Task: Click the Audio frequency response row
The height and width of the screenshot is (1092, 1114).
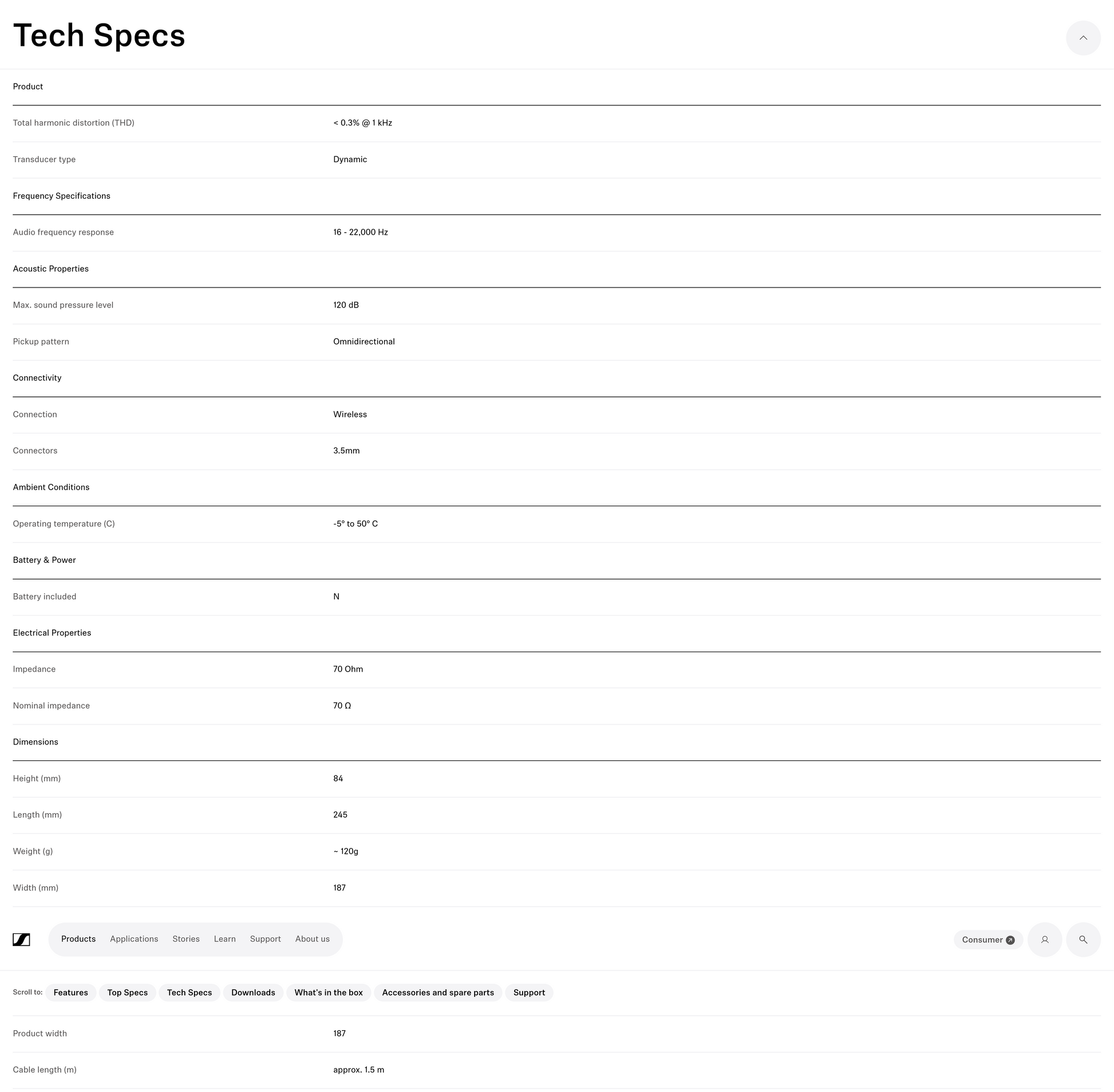Action: [x=556, y=232]
